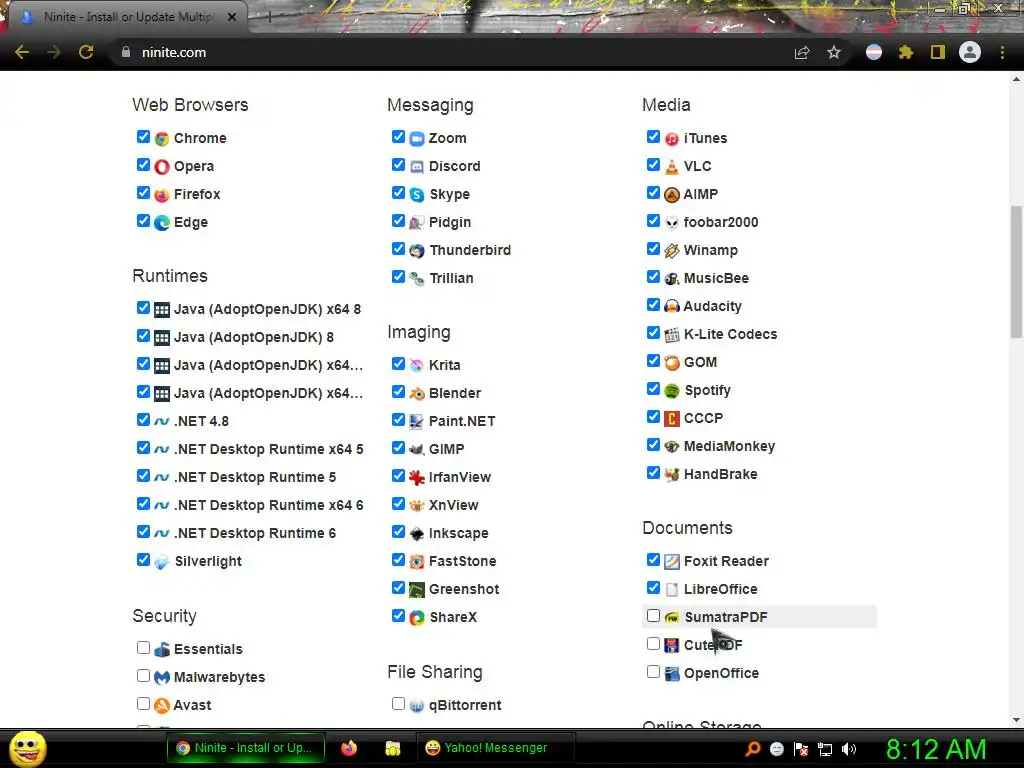Open the browser profile avatar menu
The height and width of the screenshot is (768, 1024).
[970, 52]
